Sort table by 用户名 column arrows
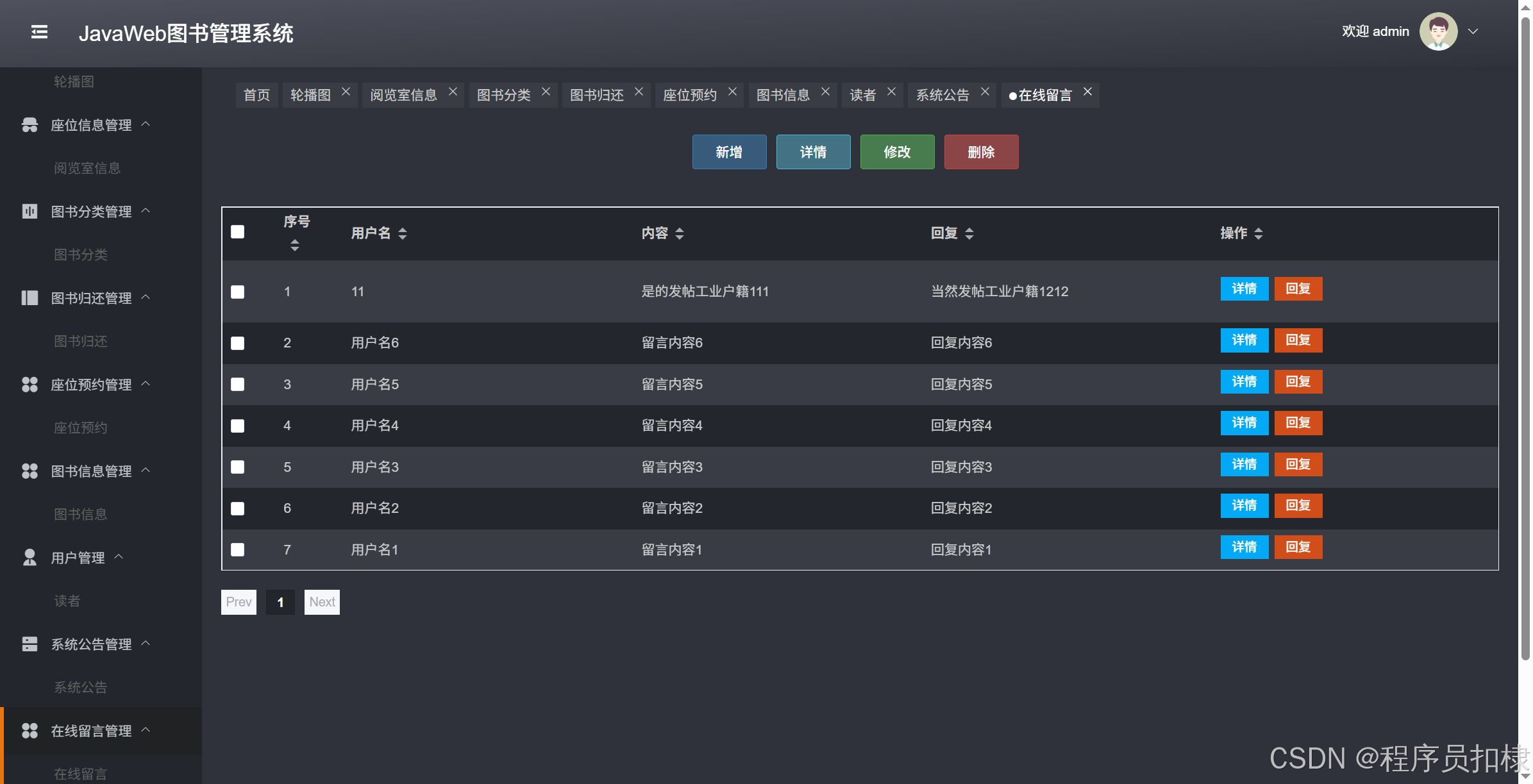The width and height of the screenshot is (1533, 784). pyautogui.click(x=403, y=233)
